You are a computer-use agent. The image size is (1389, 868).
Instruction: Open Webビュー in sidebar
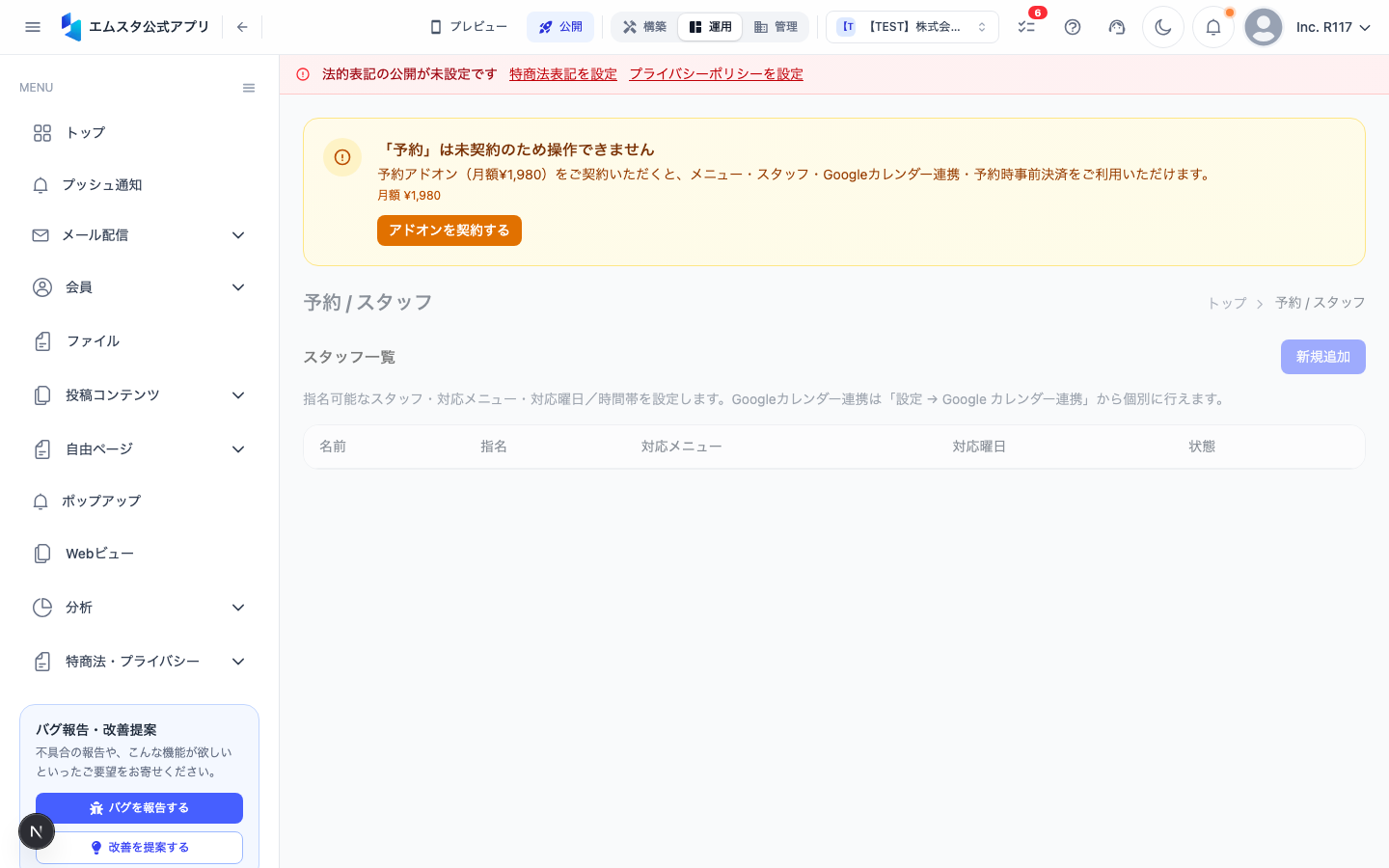click(139, 554)
